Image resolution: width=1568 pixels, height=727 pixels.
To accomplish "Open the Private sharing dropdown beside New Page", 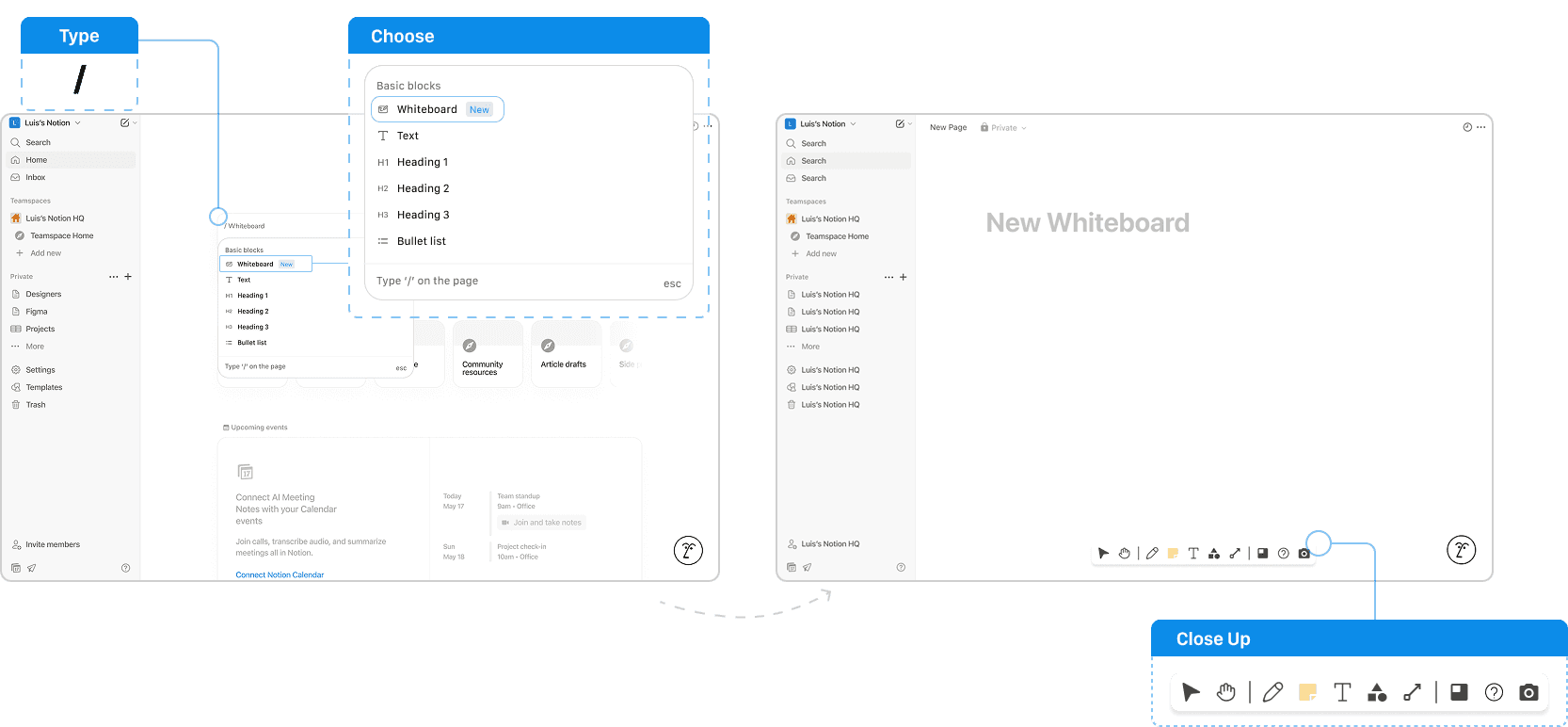I will point(1003,127).
